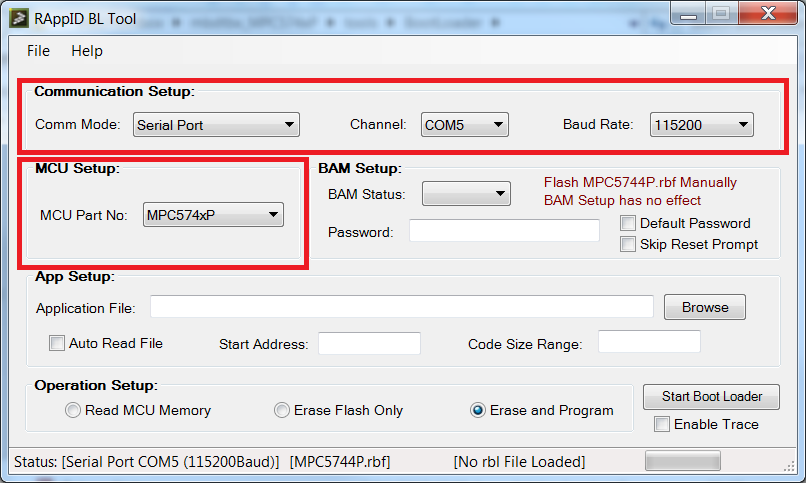Screen dimensions: 806x483
Task: Click the Code Size Range field
Action: (x=649, y=342)
